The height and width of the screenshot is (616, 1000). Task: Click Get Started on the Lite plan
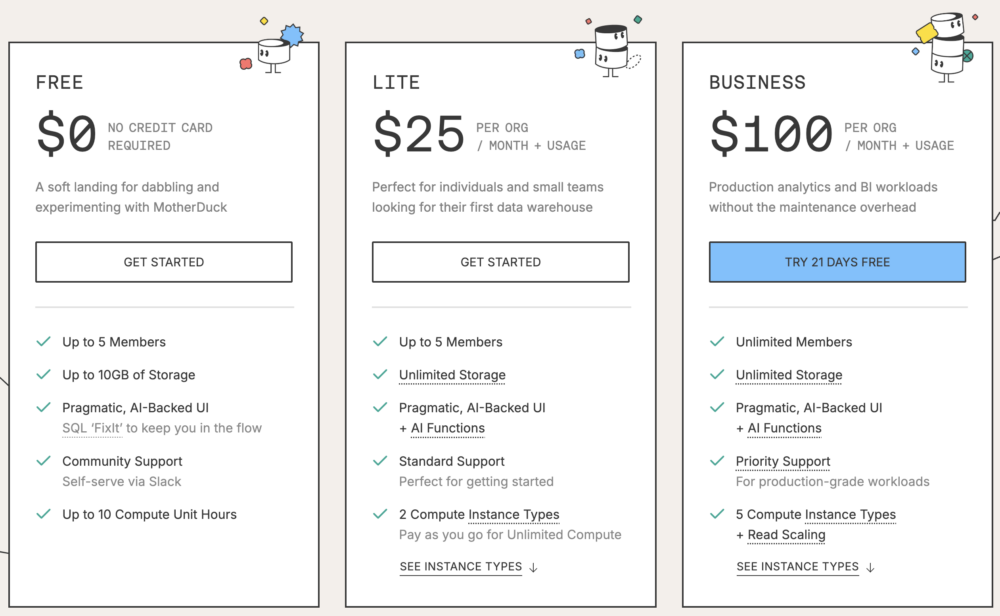501,262
